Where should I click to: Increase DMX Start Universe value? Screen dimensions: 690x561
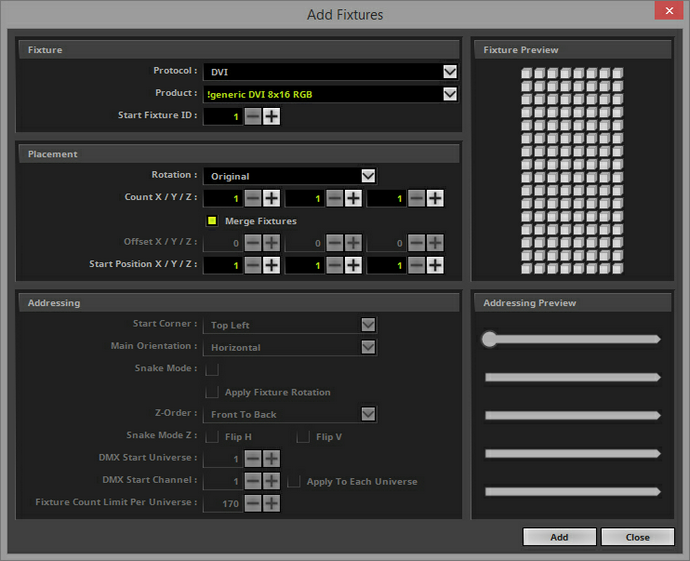tap(272, 459)
